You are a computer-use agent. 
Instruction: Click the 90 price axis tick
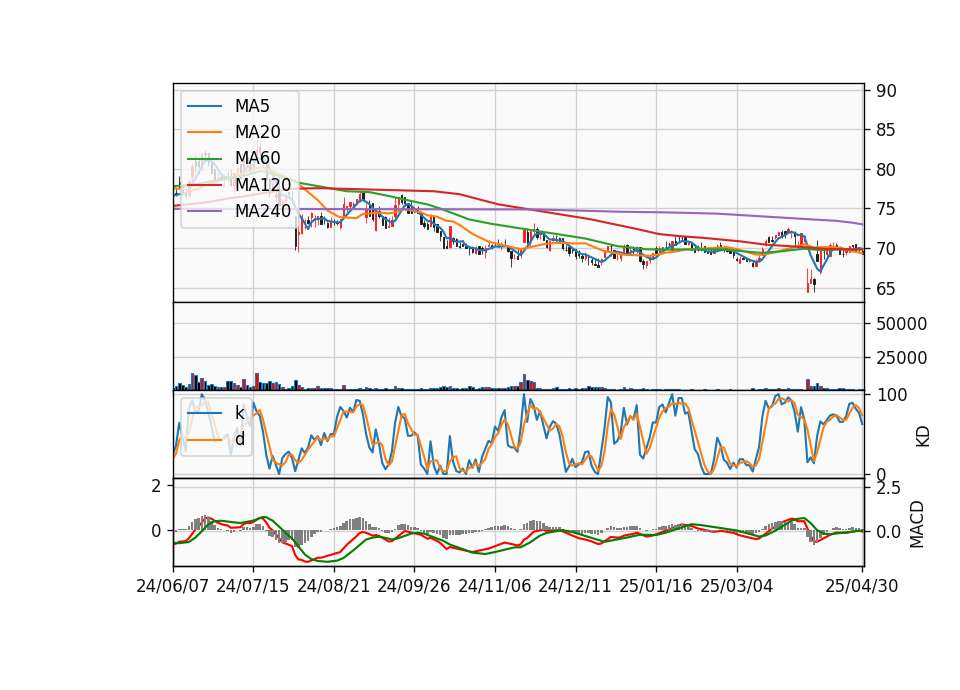[x=886, y=91]
